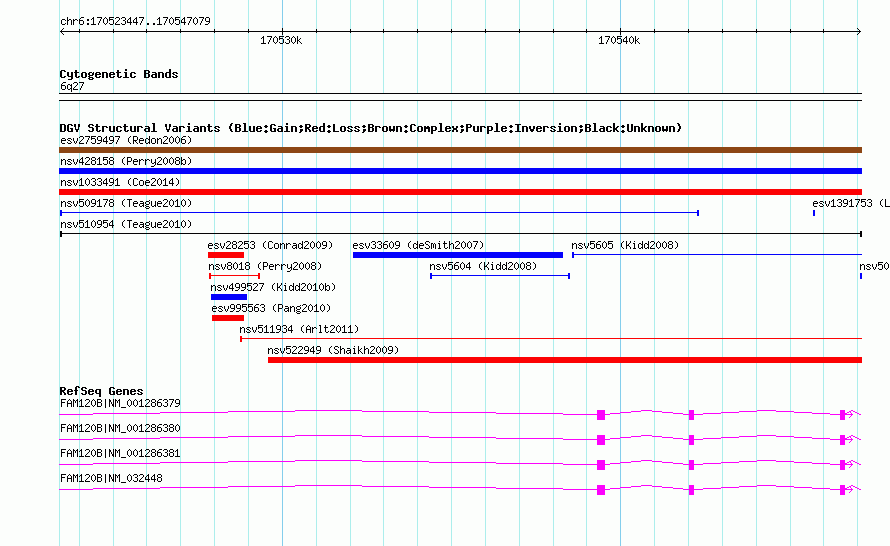890x546 pixels.
Task: Select the thick red bar of nsv522949
Action: (x=565, y=360)
